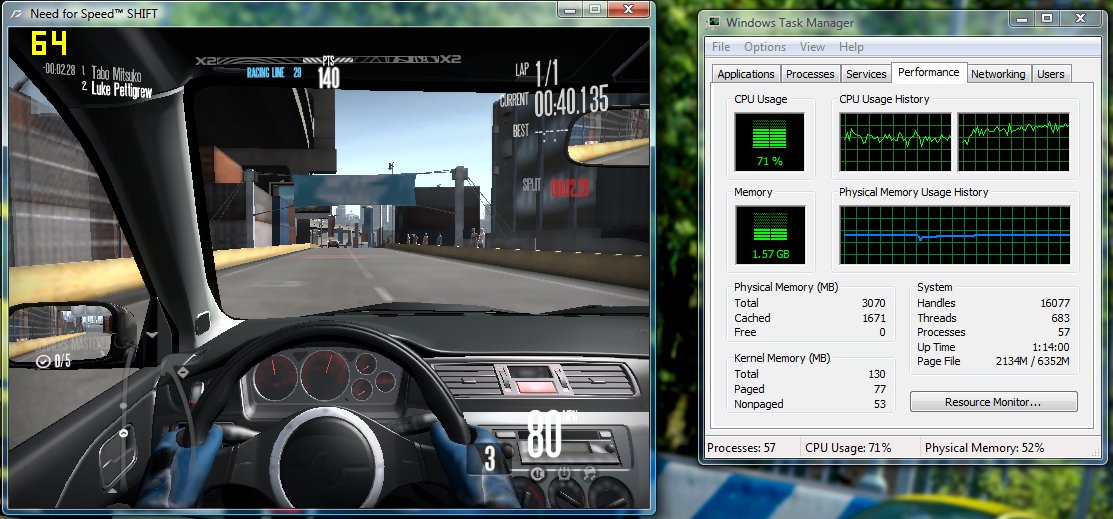Screen dimensions: 1113x519
Task: Click the Up Time value 1:14:00
Action: (1052, 347)
